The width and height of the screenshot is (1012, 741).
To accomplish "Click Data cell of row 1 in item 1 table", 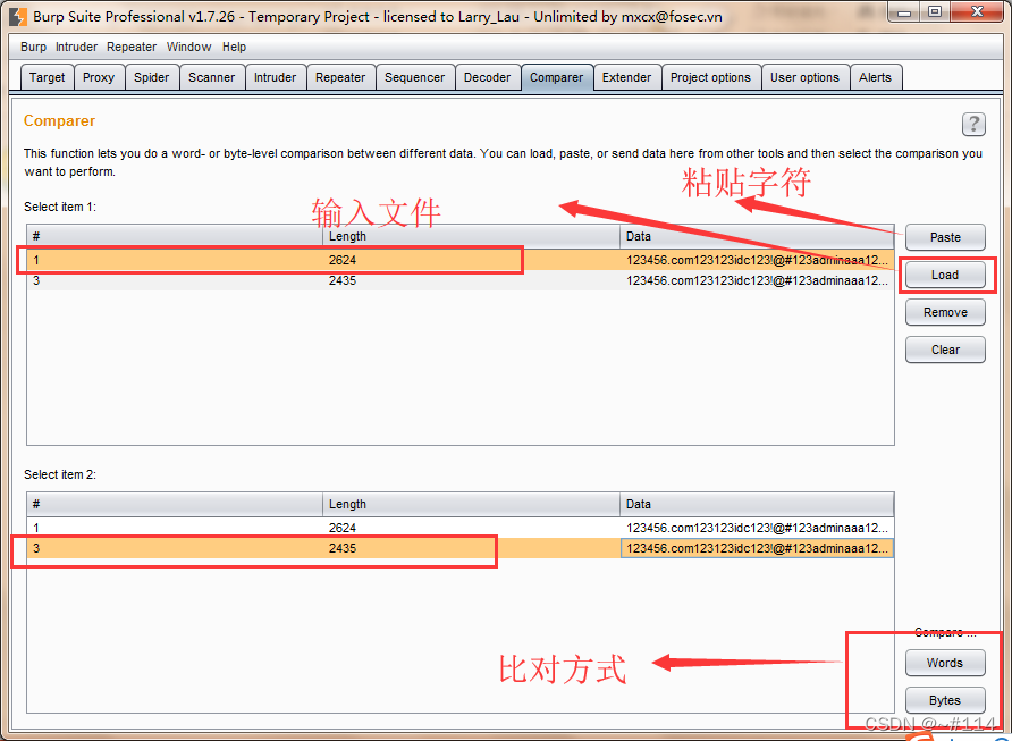I will click(757, 260).
